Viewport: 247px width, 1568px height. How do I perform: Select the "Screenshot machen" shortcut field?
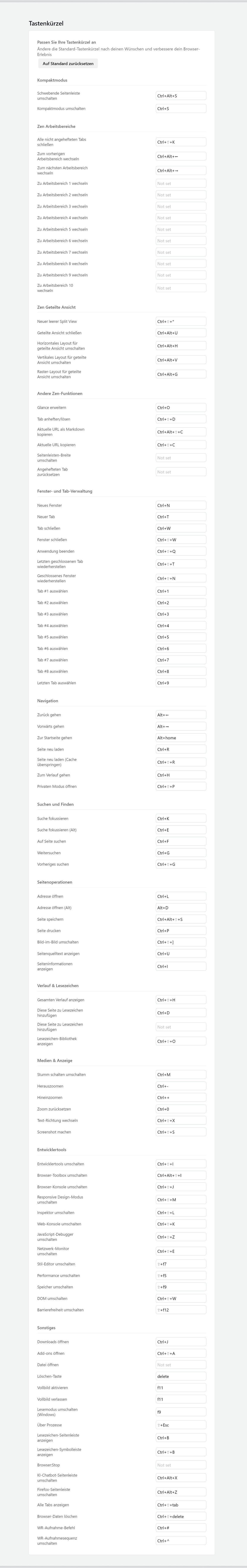click(181, 1132)
